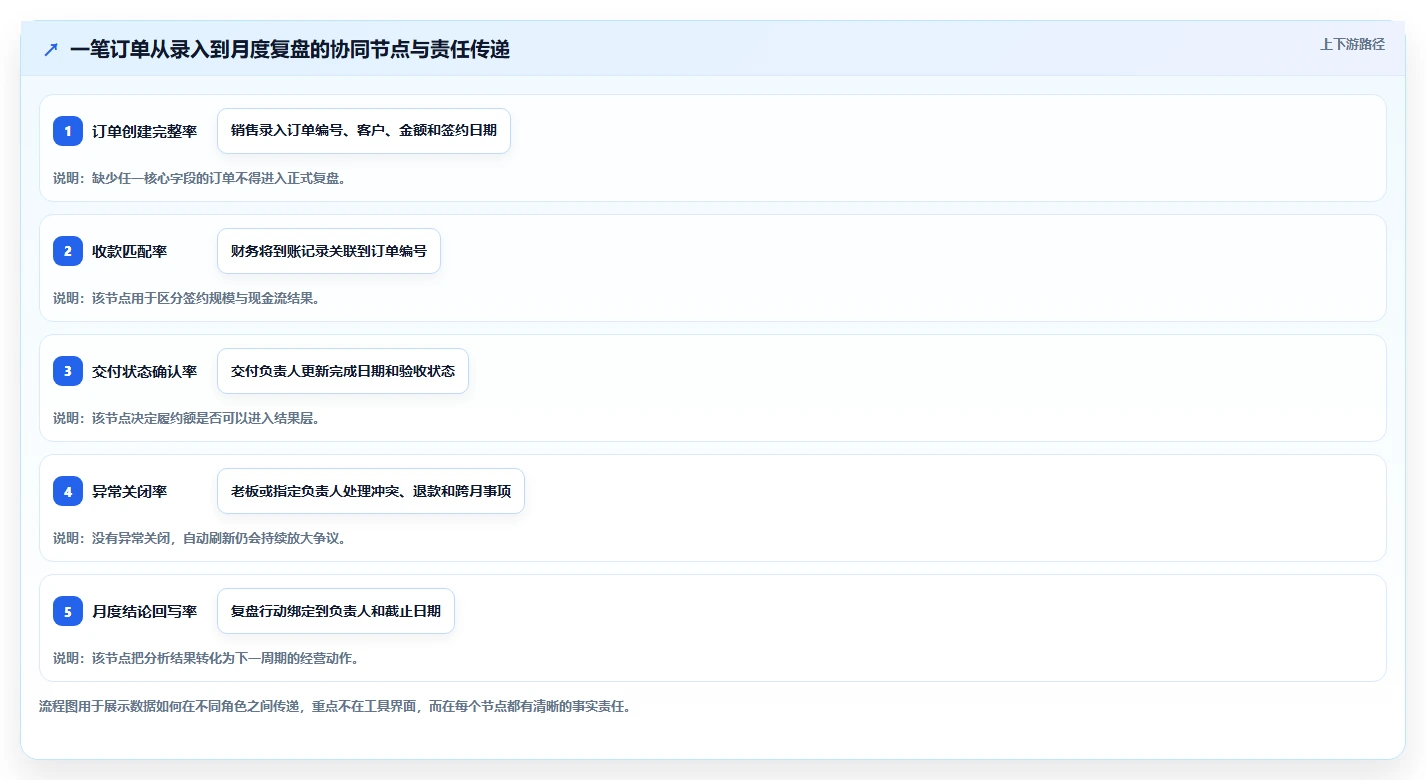
Task: Click the step 1 number badge
Action: tap(68, 131)
